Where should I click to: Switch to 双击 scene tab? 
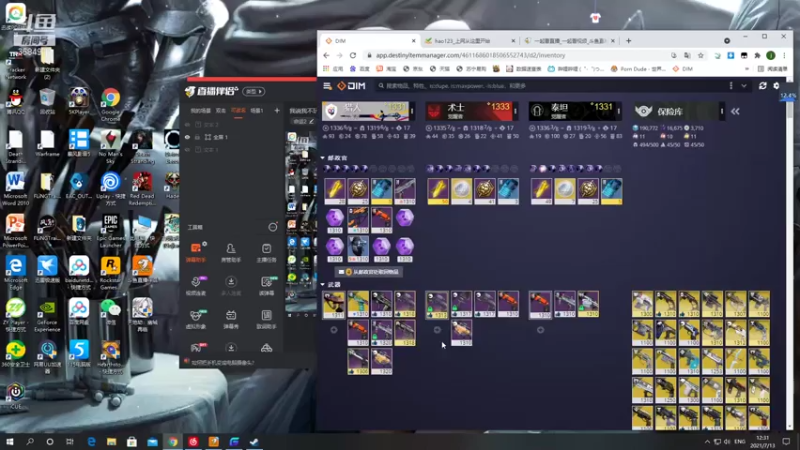[220, 111]
